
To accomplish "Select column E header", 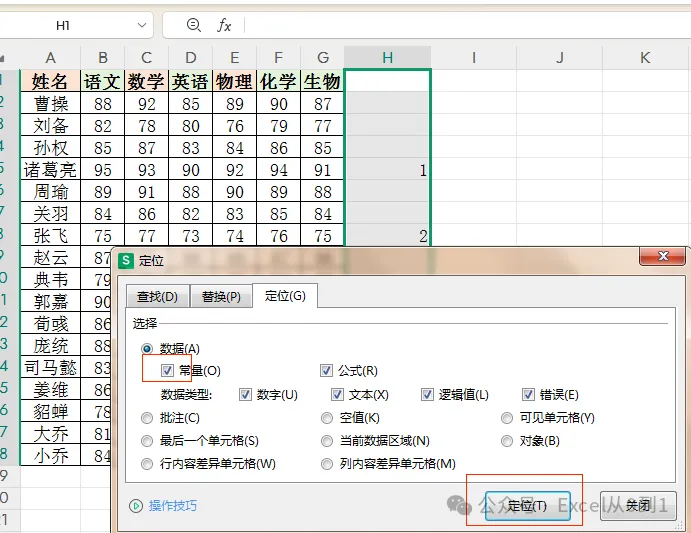I will click(235, 58).
